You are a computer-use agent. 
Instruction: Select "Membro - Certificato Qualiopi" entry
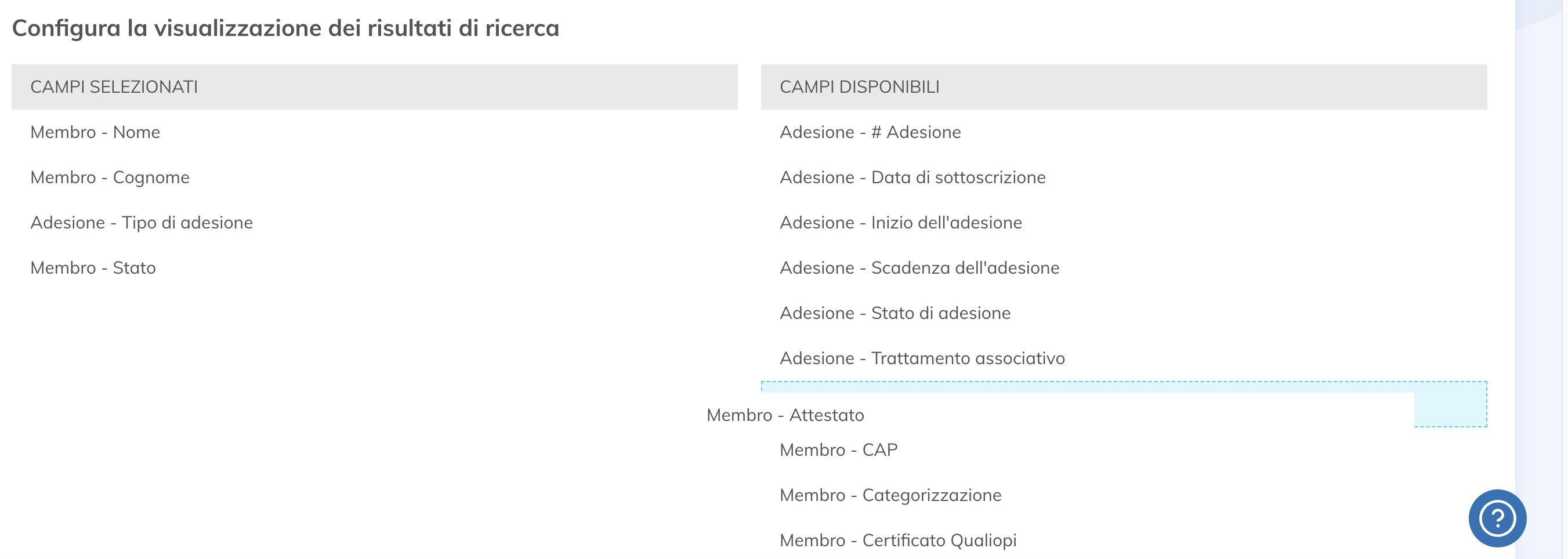pyautogui.click(x=898, y=539)
